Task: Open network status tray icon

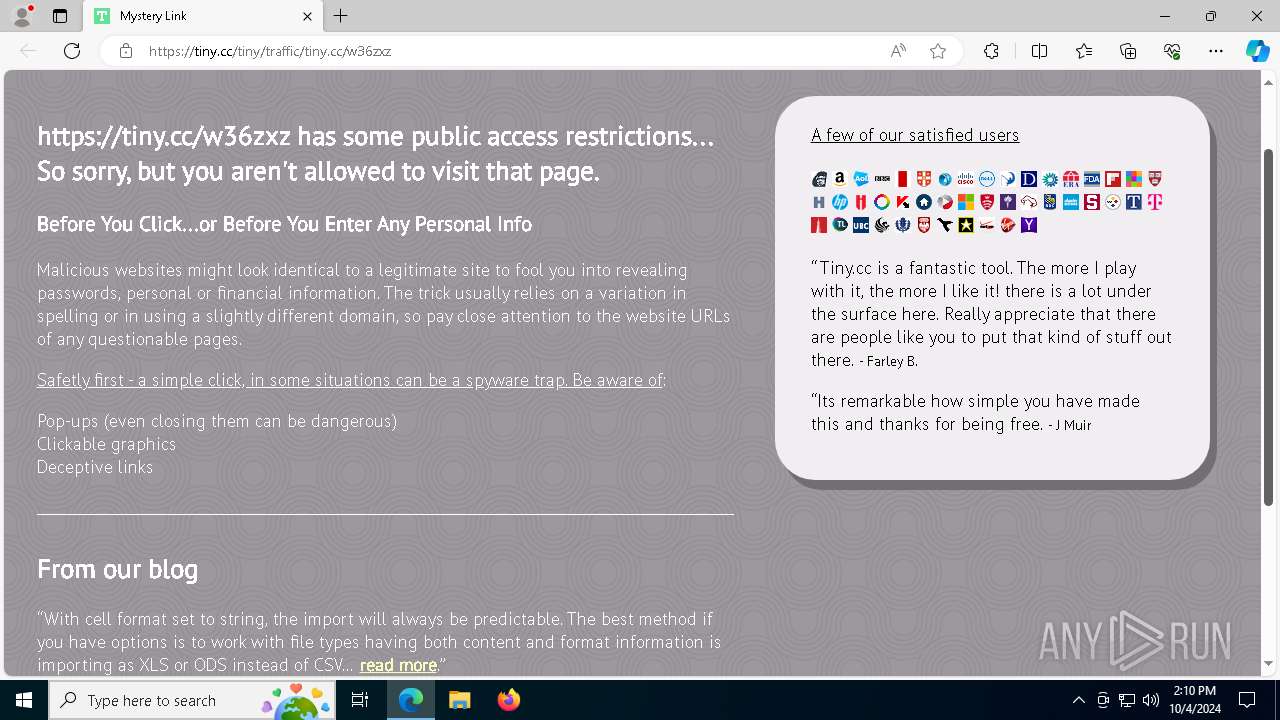Action: pyautogui.click(x=1127, y=700)
